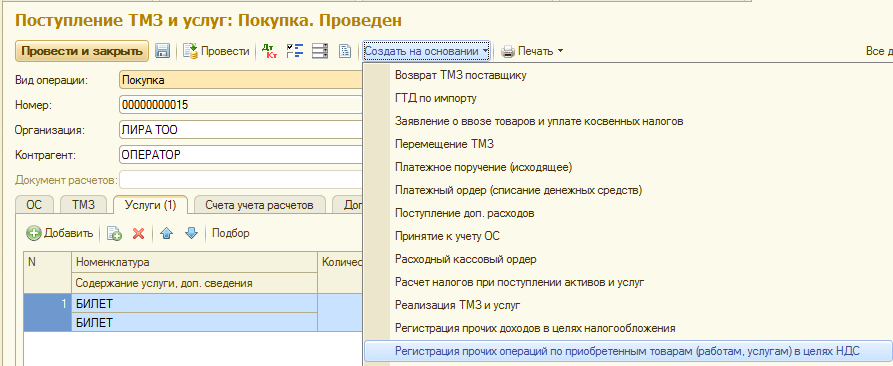893x366 pixels.
Task: Click the Подбор button
Action: (x=231, y=233)
